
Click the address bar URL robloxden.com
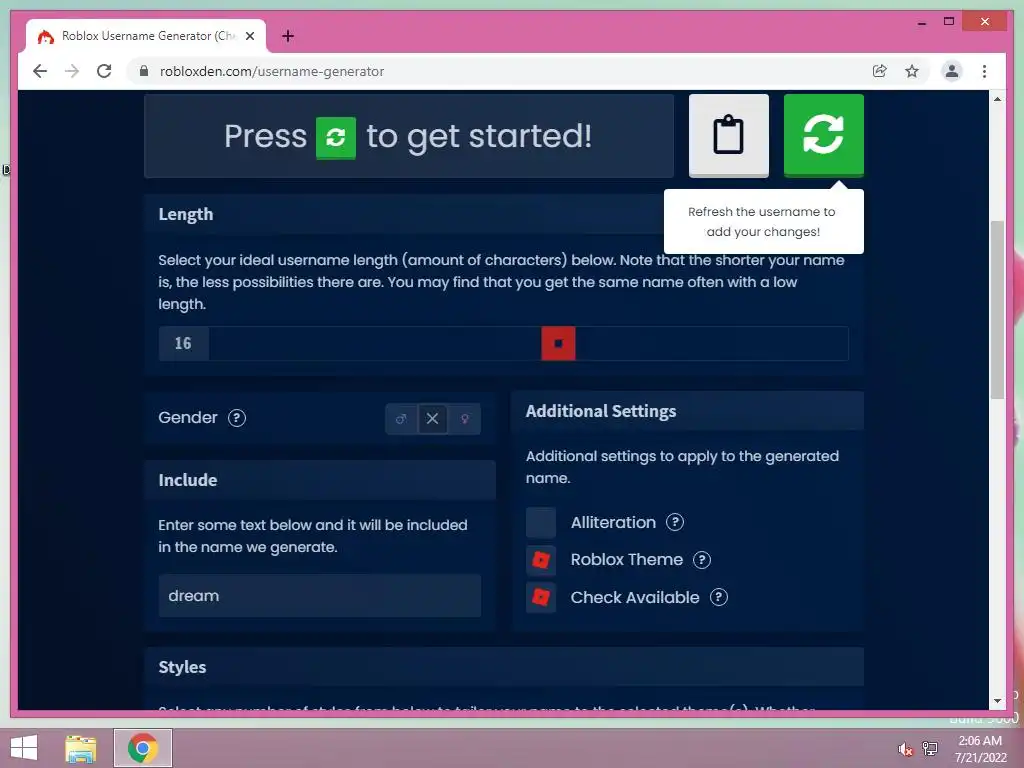pos(272,71)
